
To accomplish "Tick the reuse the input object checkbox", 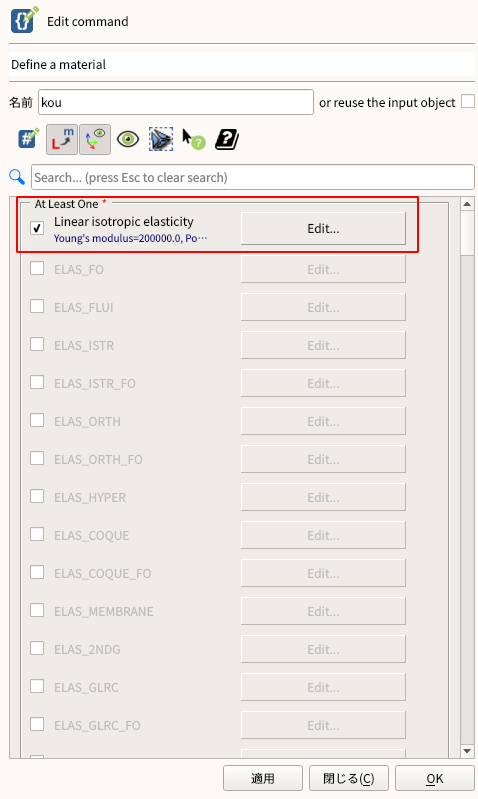I will tap(468, 101).
